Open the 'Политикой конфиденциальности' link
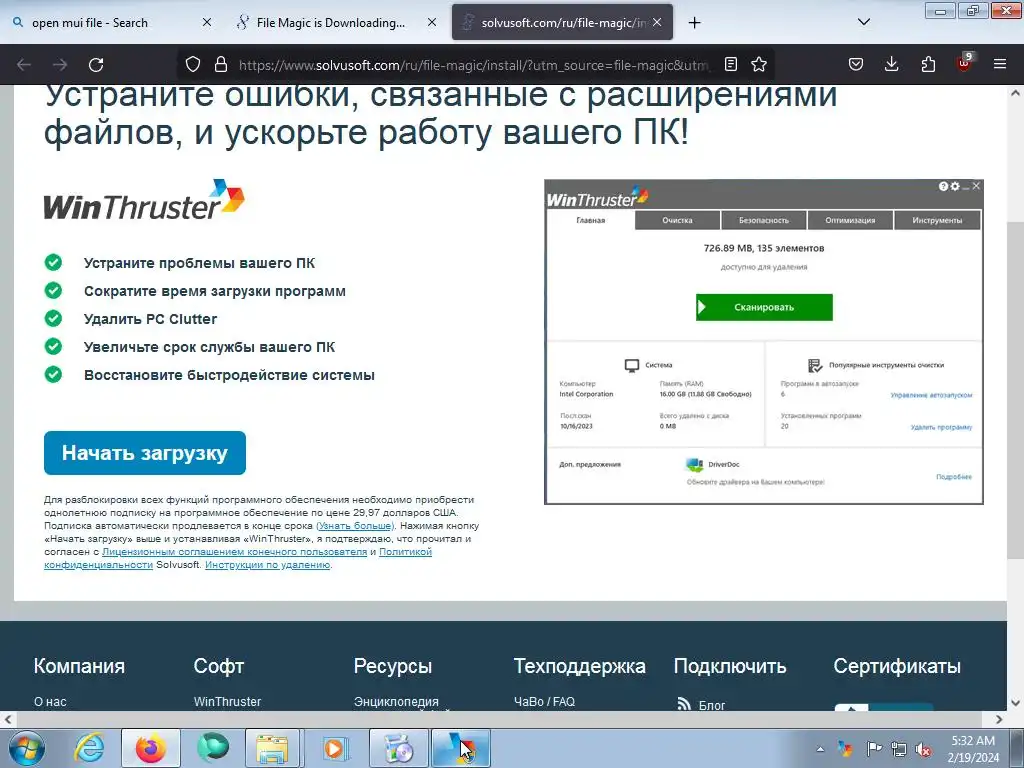Viewport: 1024px width, 768px height. click(x=238, y=558)
